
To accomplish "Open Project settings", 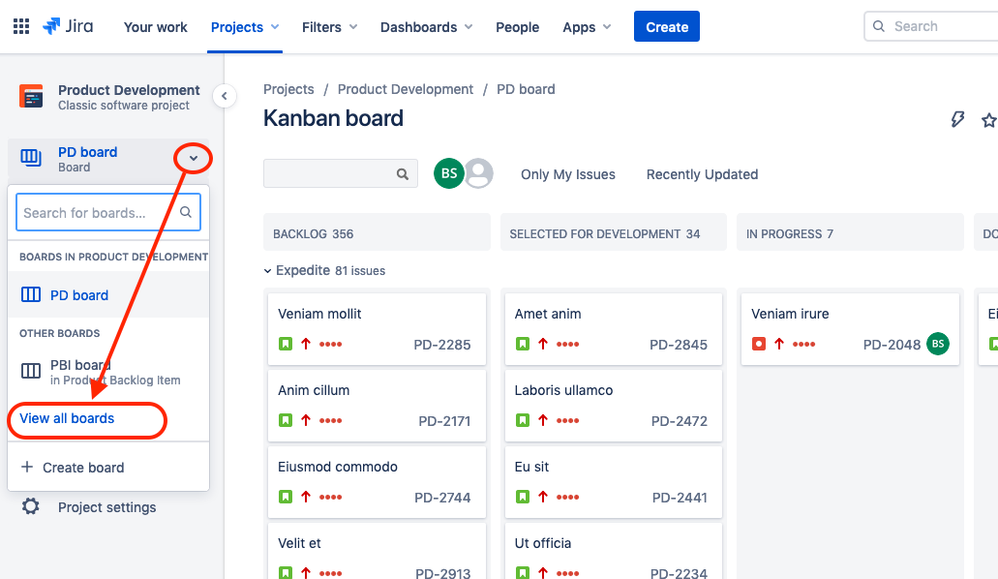I will point(107,507).
